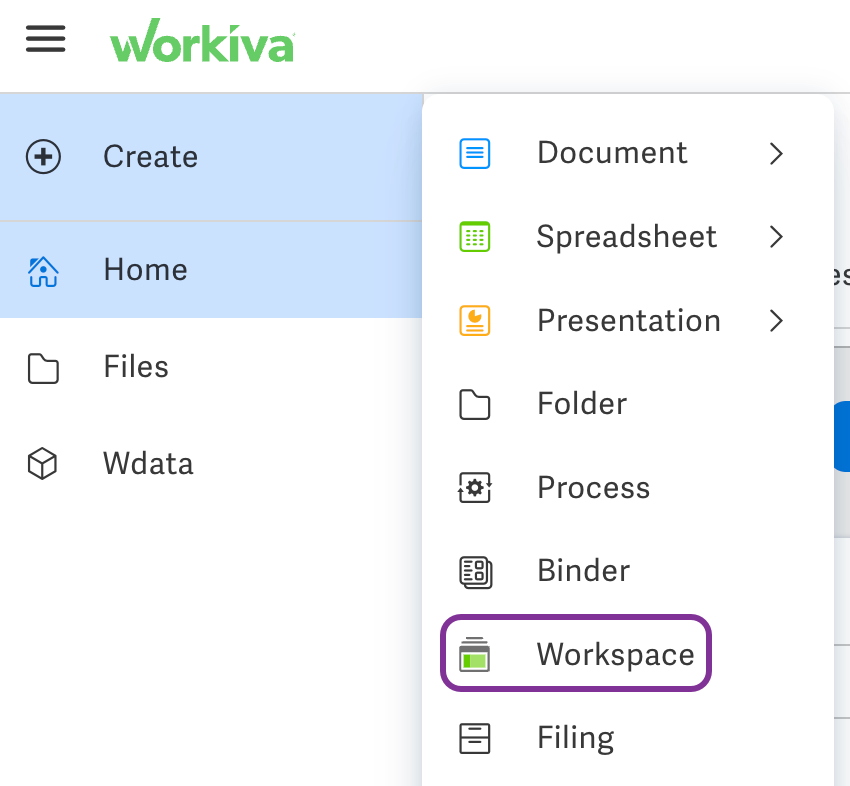
Task: Click the Create plus icon
Action: tap(43, 157)
